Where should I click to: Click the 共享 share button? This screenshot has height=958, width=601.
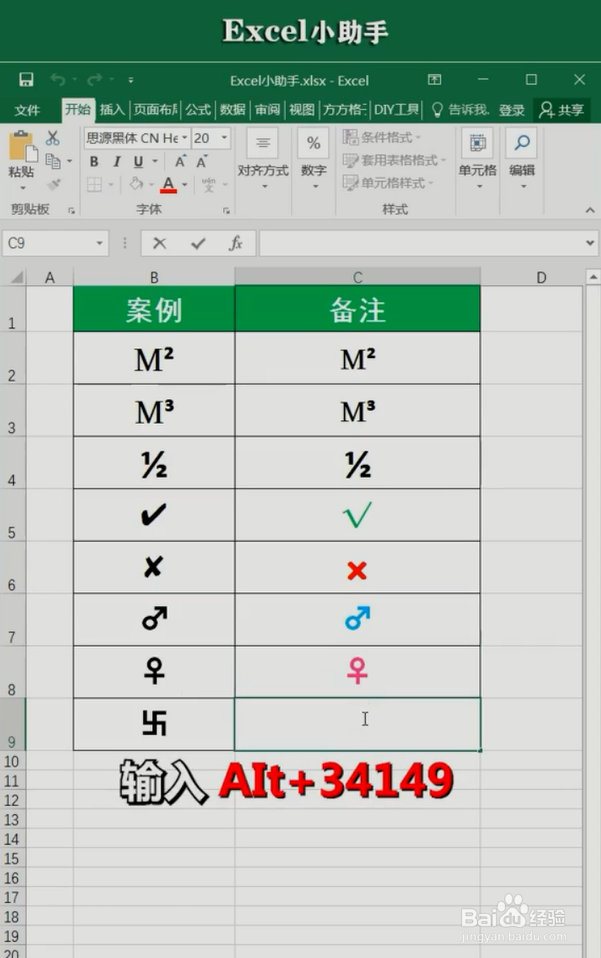[x=561, y=110]
